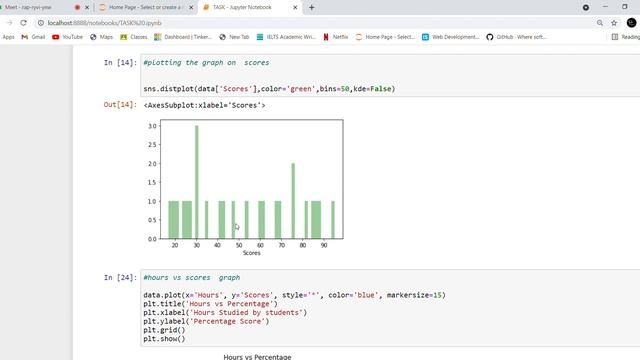
Task: View site information icon in address bar
Action: tap(41, 23)
